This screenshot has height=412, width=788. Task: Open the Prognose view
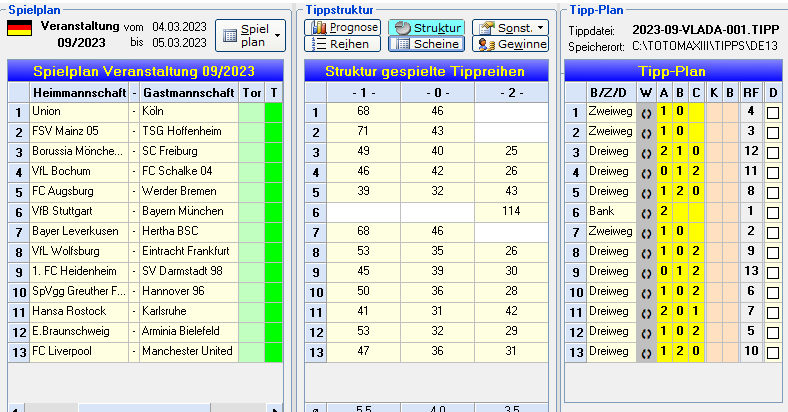coord(342,28)
